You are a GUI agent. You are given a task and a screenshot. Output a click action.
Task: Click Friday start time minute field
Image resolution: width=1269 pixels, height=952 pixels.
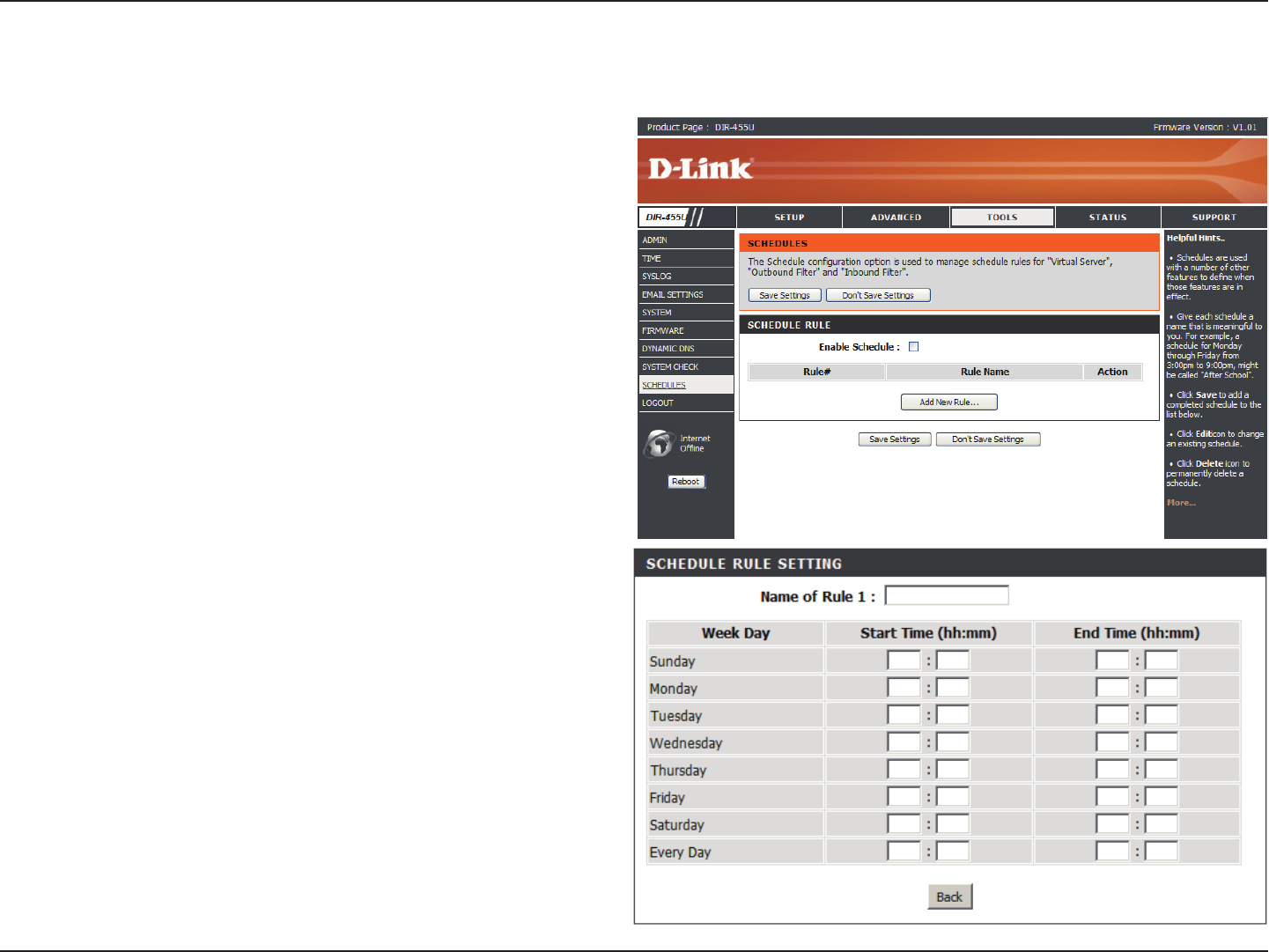(953, 797)
